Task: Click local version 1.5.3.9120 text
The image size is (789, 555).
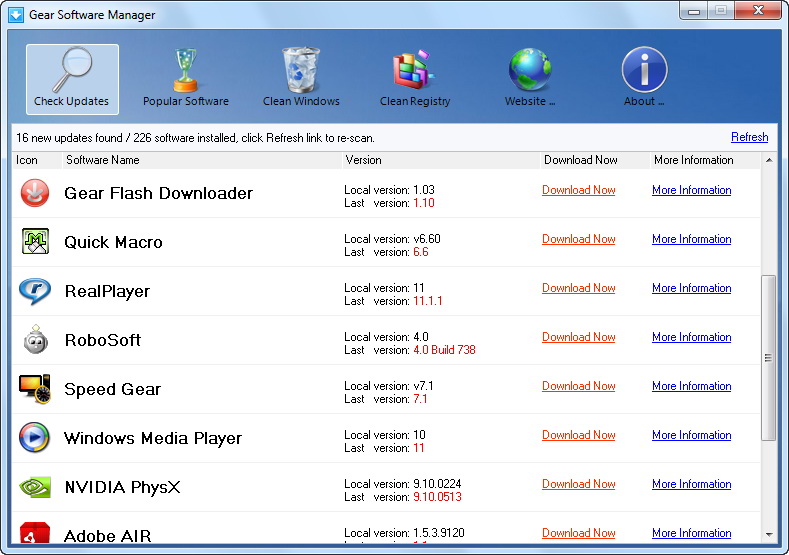Action: click(439, 533)
